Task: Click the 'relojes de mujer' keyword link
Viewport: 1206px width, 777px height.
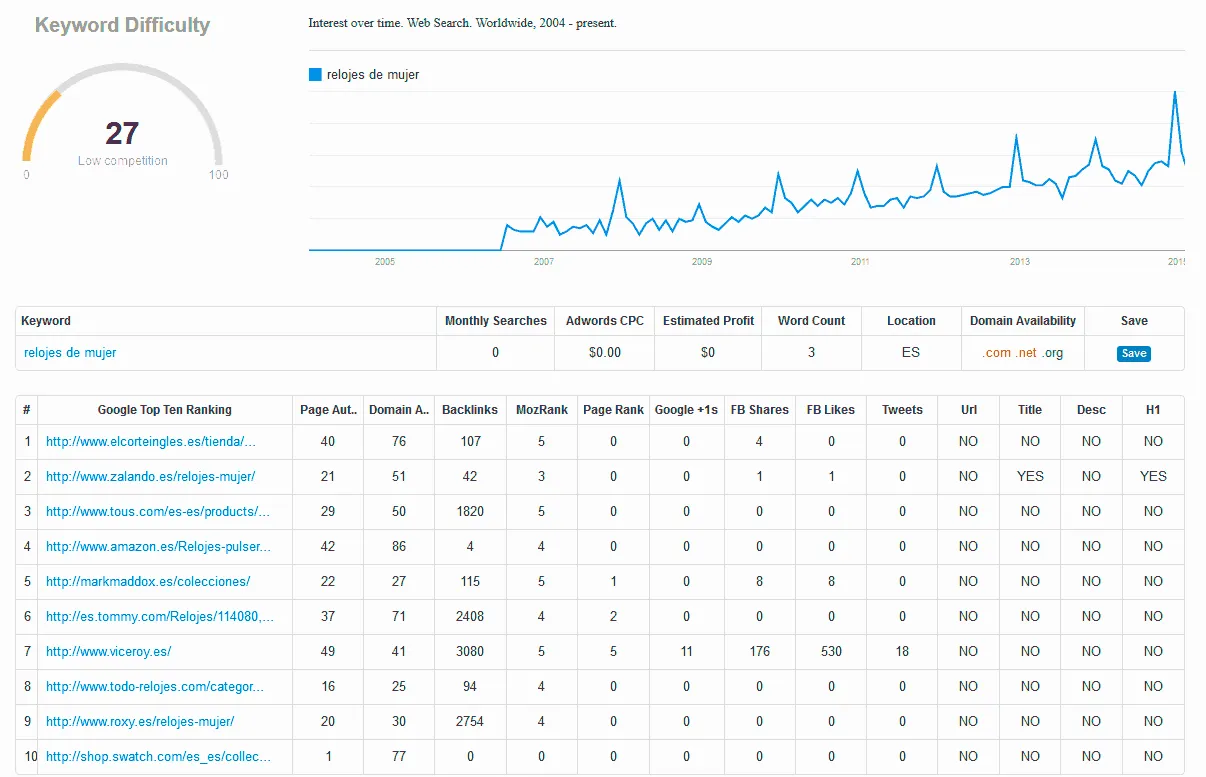Action: [x=70, y=352]
